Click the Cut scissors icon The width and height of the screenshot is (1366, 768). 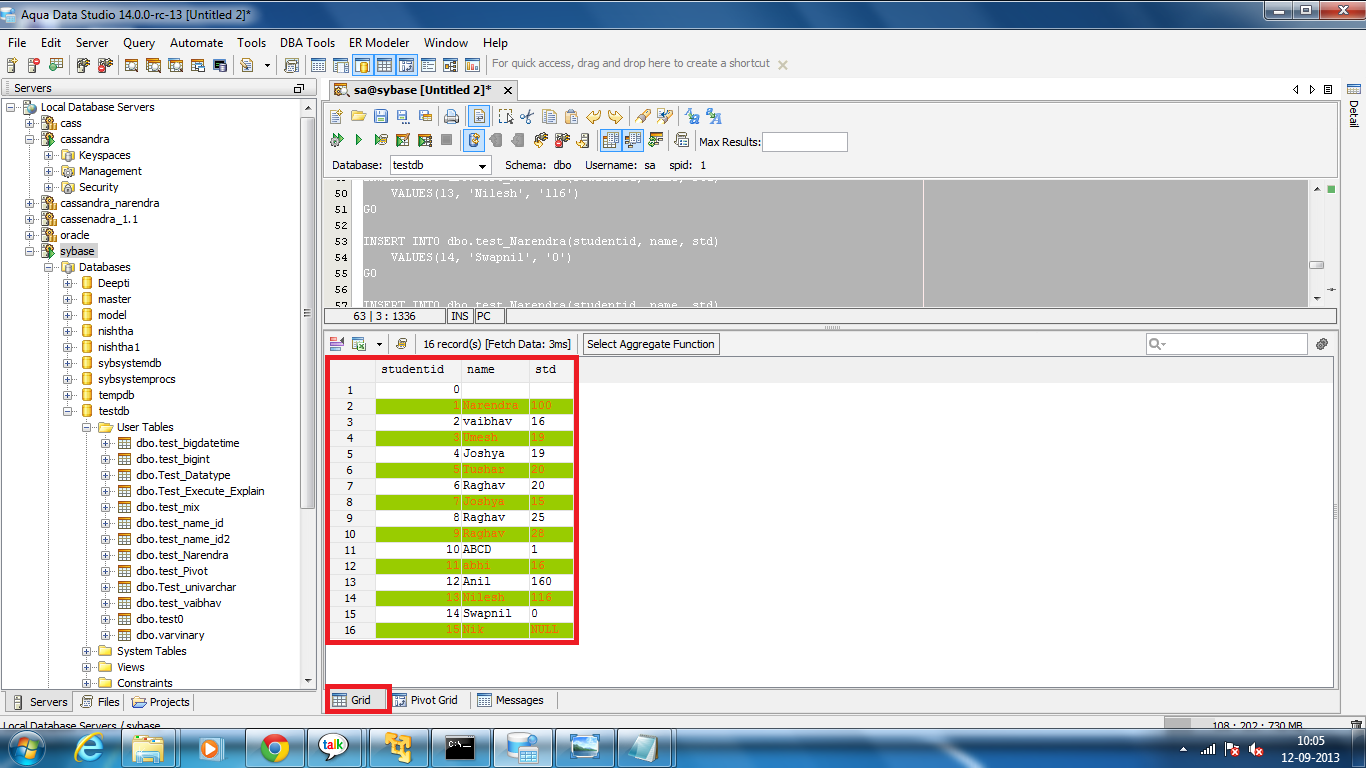527,116
